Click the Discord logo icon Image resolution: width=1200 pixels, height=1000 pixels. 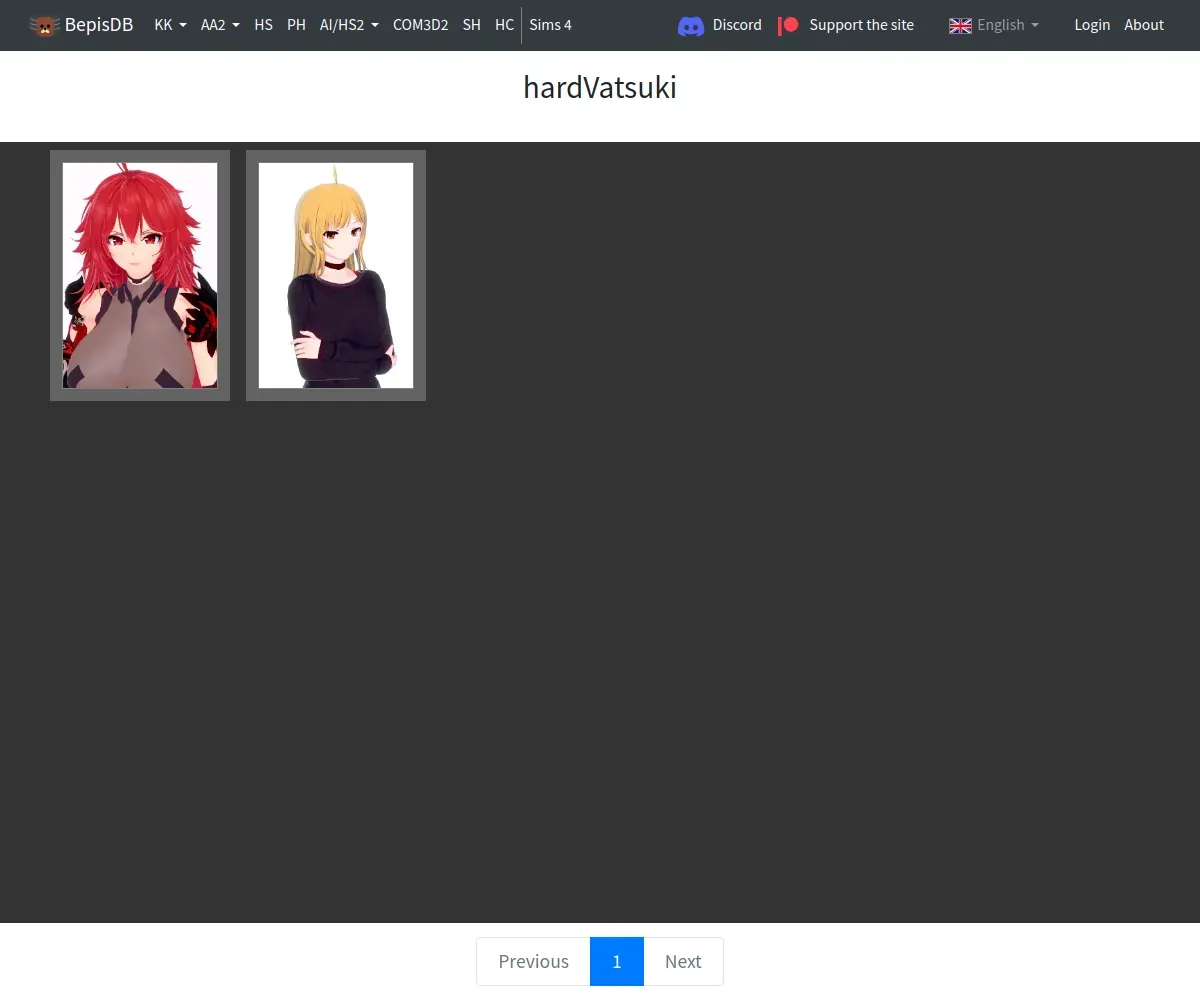point(691,25)
